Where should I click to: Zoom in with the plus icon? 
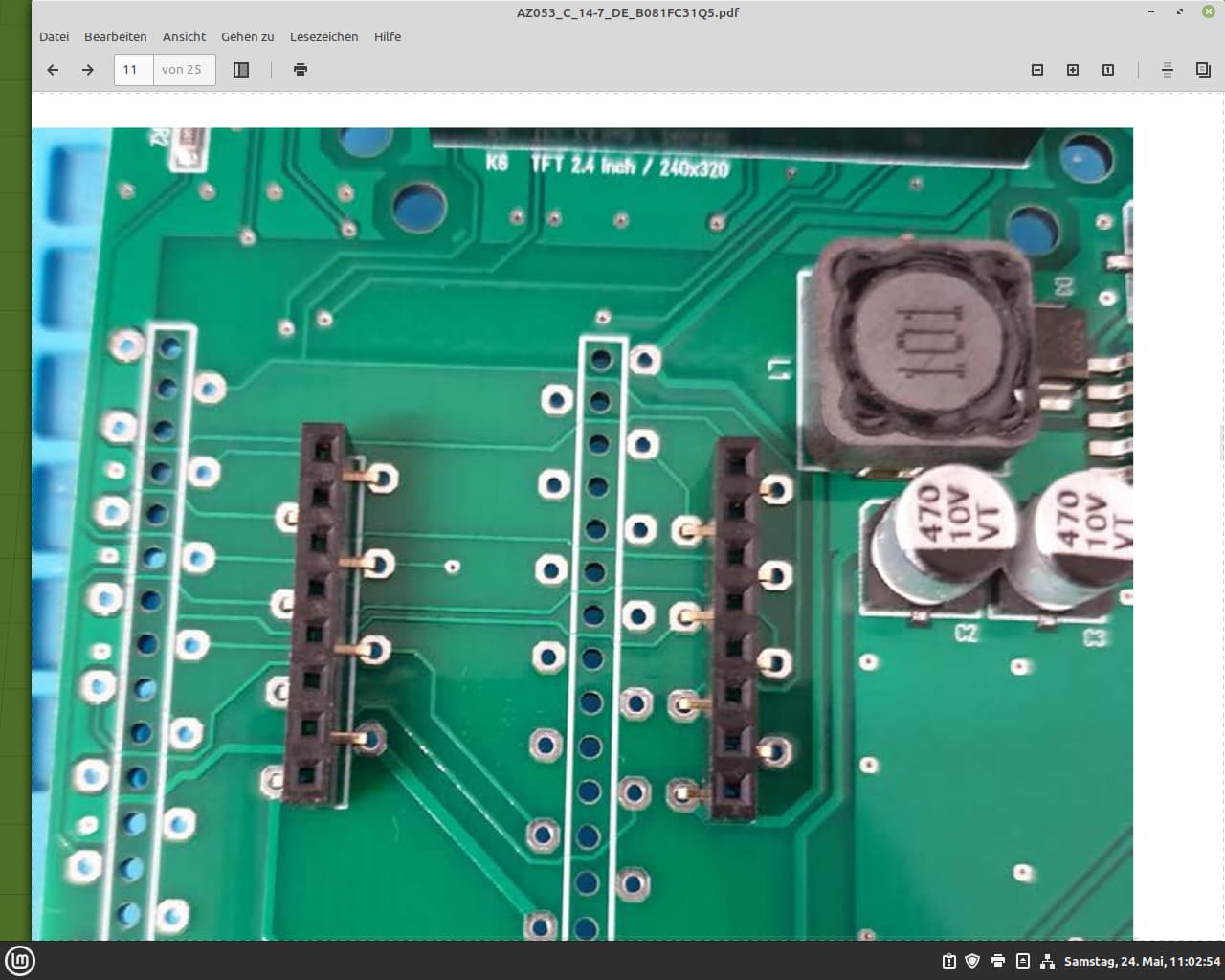pyautogui.click(x=1073, y=70)
